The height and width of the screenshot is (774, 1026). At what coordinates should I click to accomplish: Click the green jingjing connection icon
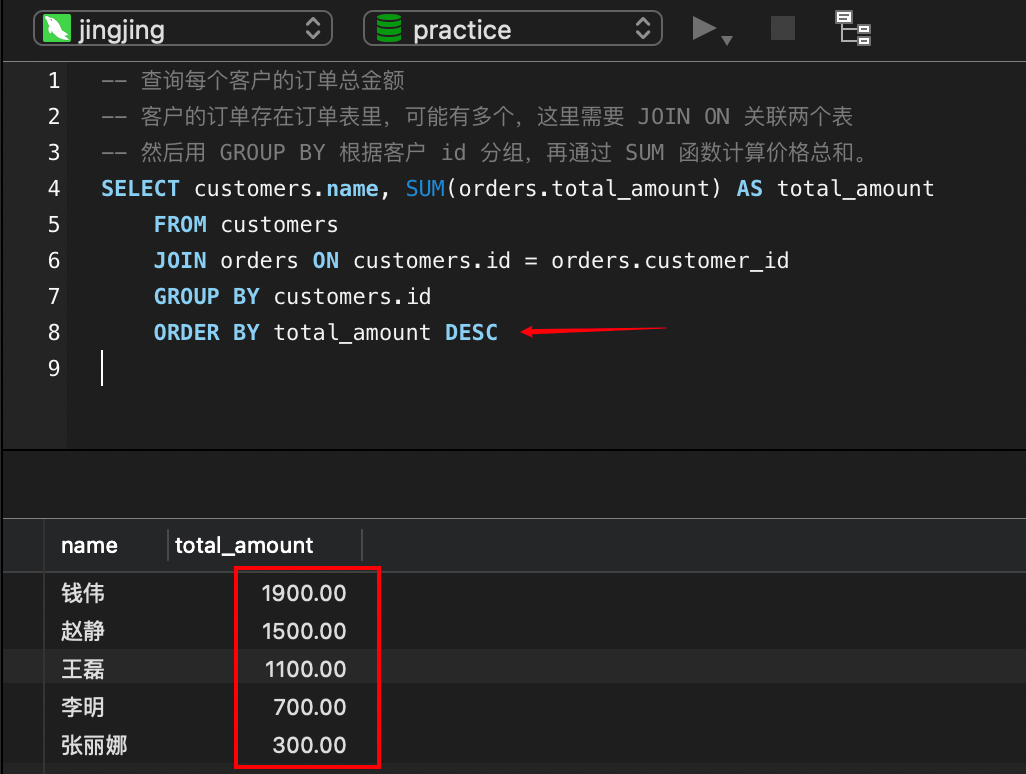[58, 29]
